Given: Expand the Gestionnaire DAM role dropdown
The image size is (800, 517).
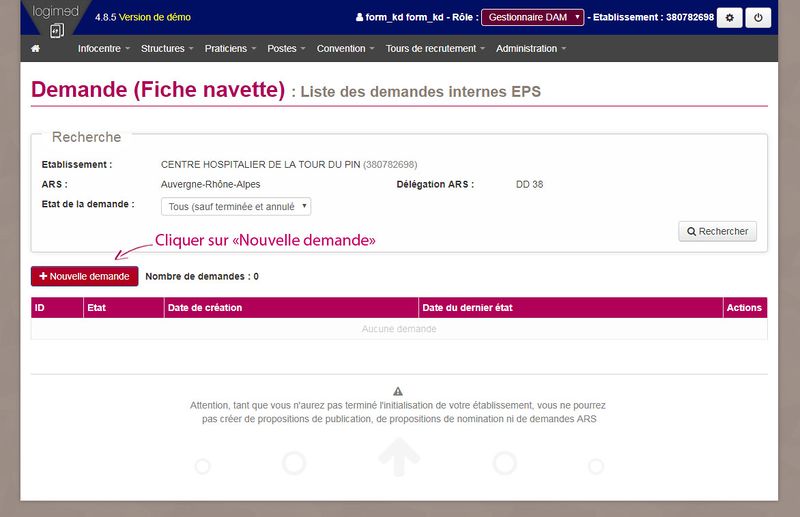Looking at the screenshot, I should coord(533,17).
